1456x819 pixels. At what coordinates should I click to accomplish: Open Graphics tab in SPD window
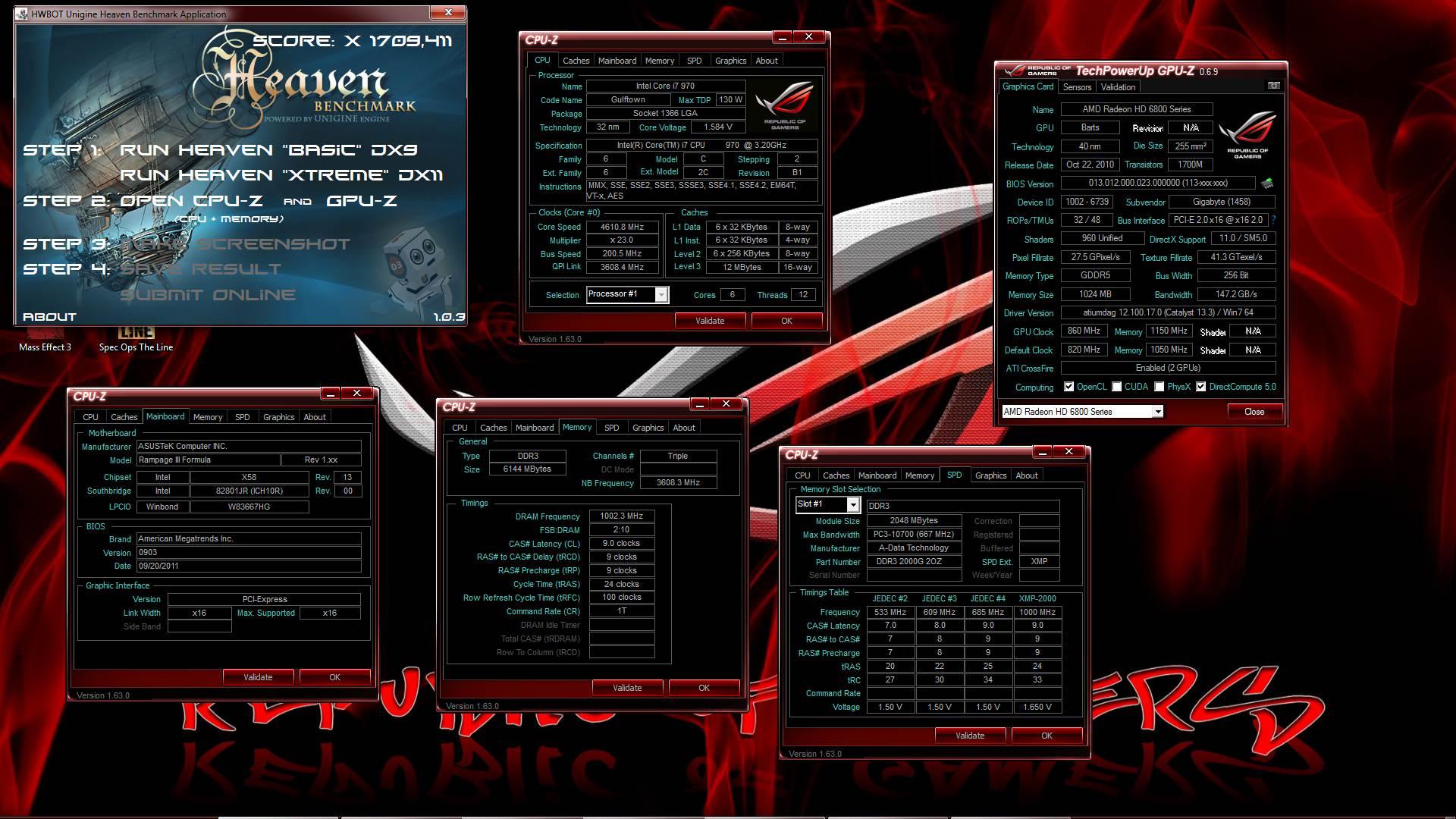click(990, 475)
